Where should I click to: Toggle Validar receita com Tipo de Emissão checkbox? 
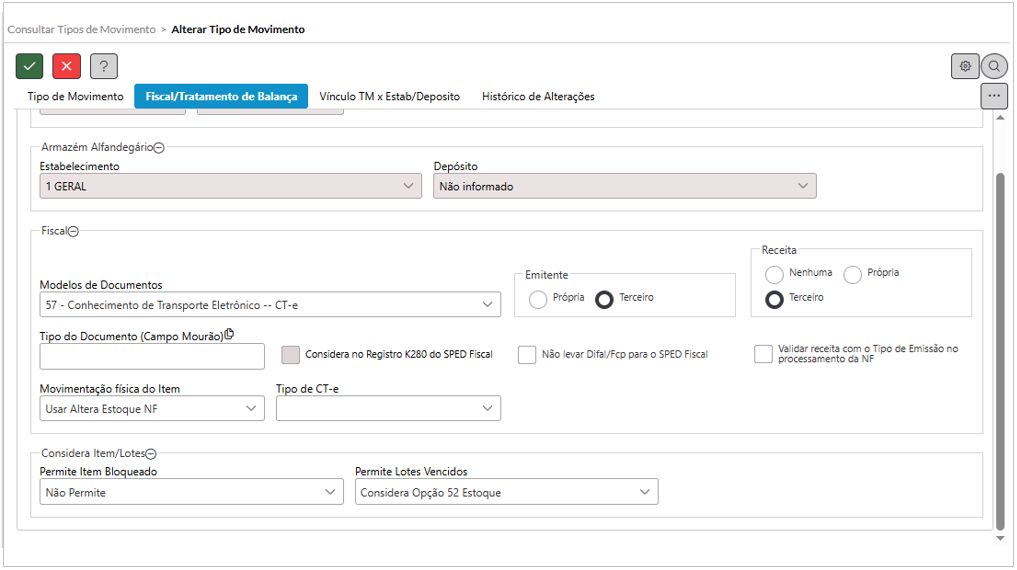764,354
